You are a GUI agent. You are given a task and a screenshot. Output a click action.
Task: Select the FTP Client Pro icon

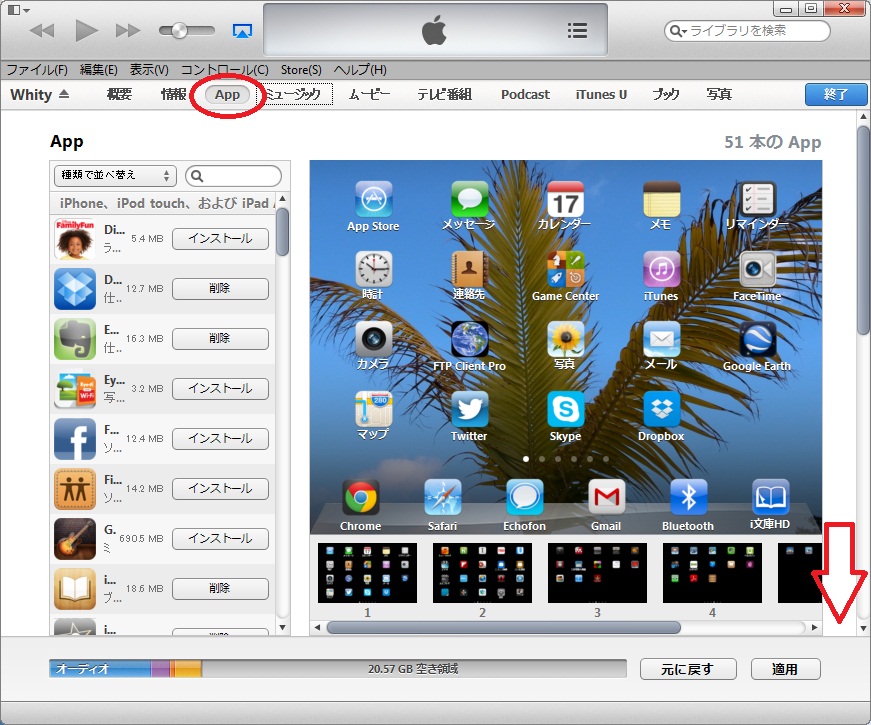pos(469,339)
